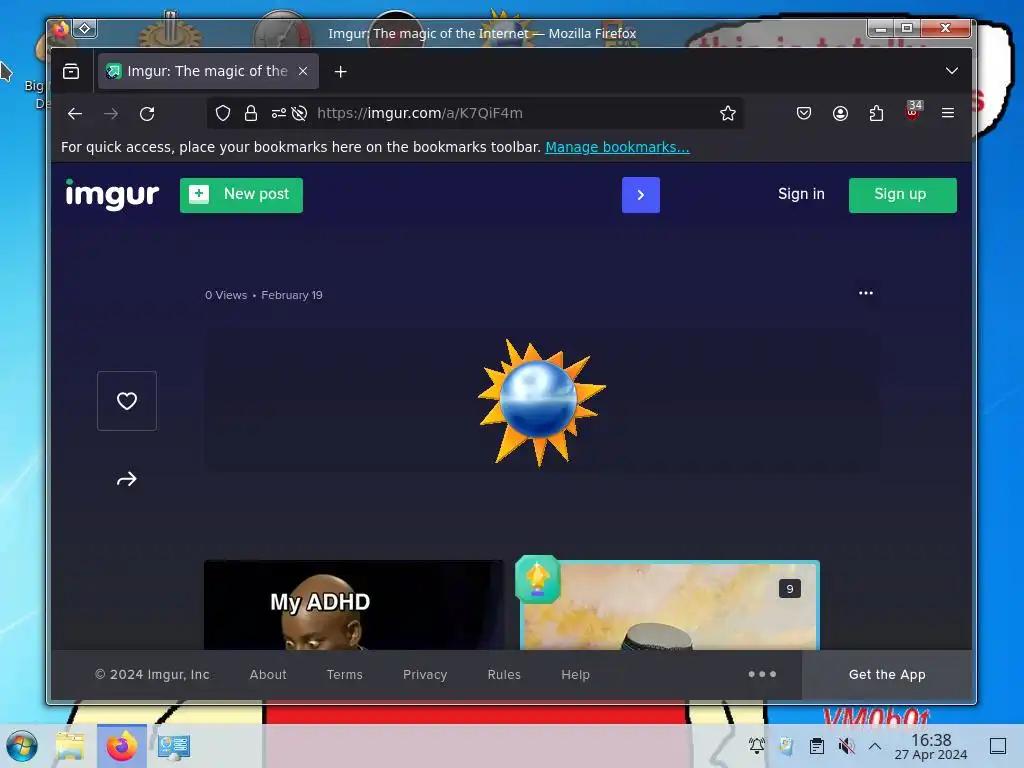Favorite the post with the heart icon
This screenshot has width=1024, height=768.
pyautogui.click(x=127, y=401)
